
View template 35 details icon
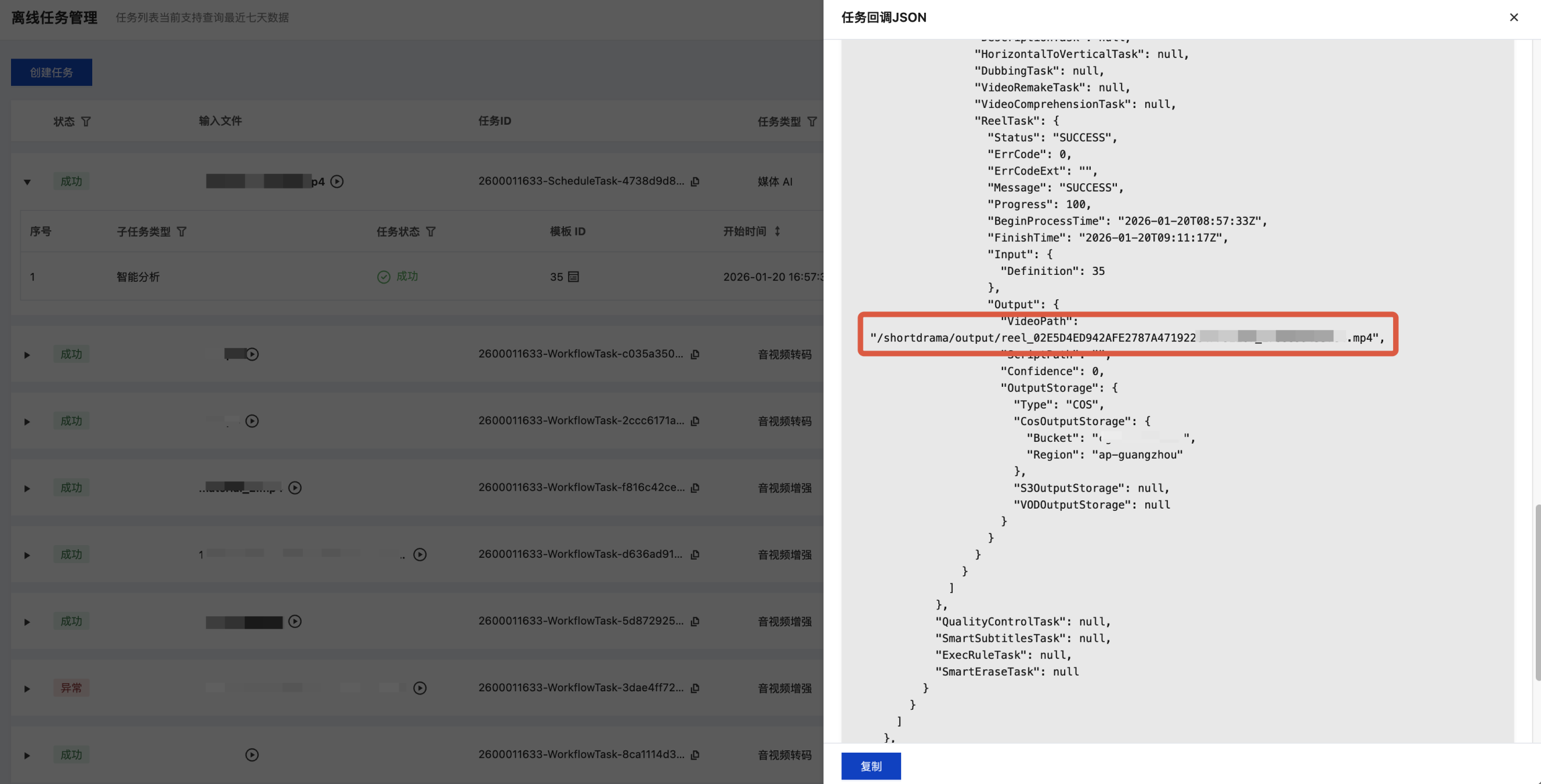coord(573,276)
